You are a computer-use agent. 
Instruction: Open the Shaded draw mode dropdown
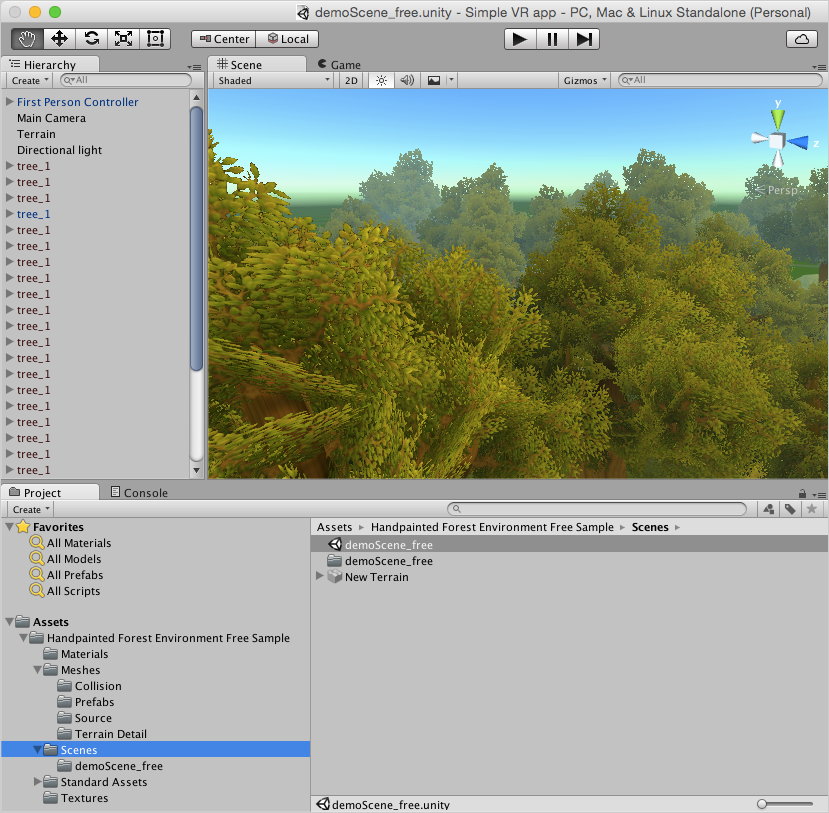273,81
